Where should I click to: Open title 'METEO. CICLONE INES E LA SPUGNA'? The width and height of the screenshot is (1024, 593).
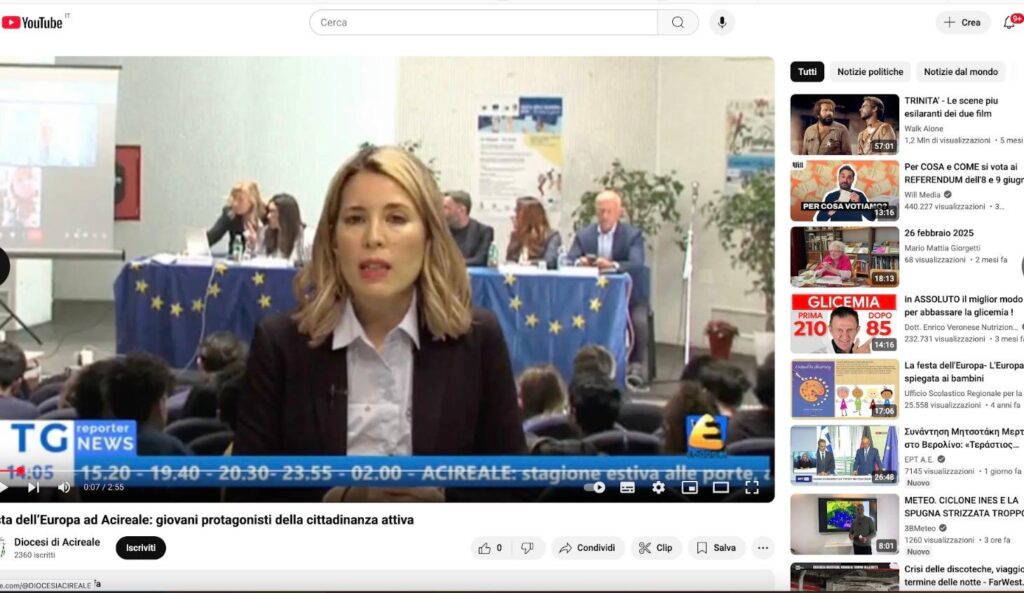[964, 507]
